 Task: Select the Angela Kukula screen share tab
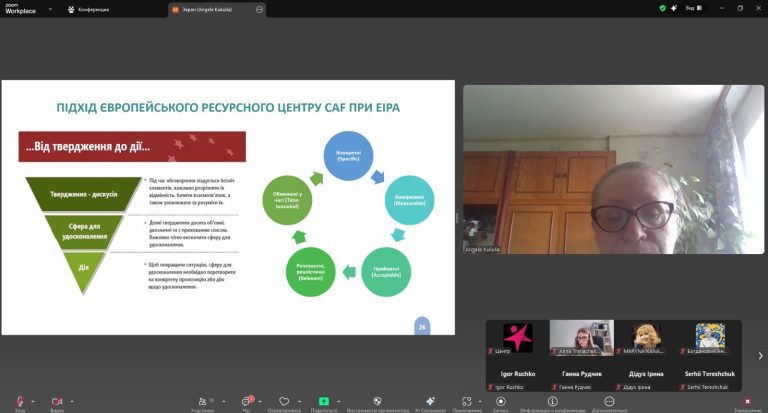(217, 8)
